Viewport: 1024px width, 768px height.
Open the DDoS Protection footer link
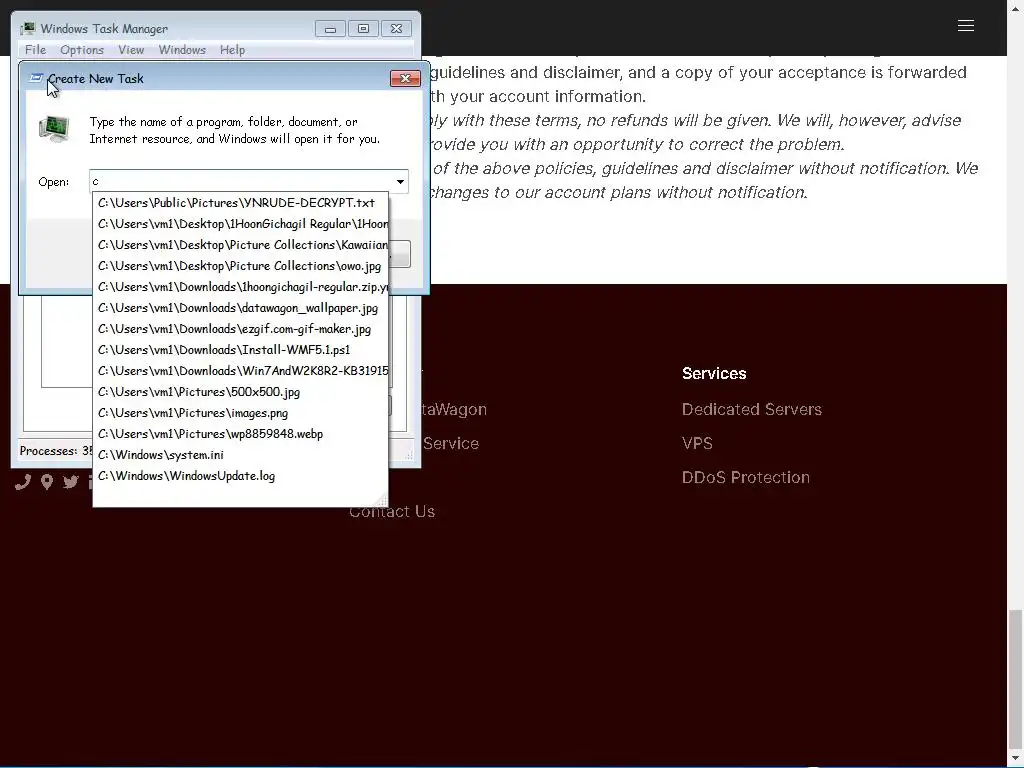(746, 477)
